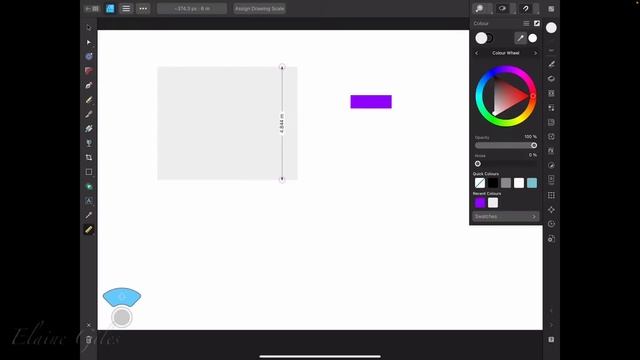The width and height of the screenshot is (640, 360).
Task: Open the Swatches row
Action: click(x=506, y=216)
